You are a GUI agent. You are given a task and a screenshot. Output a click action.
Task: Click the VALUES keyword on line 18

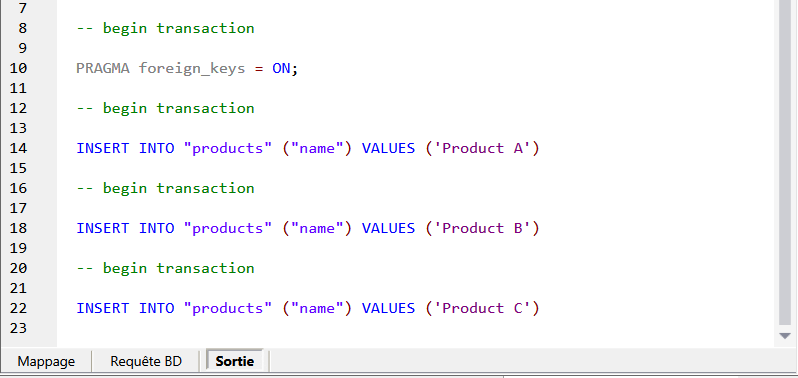(x=388, y=228)
